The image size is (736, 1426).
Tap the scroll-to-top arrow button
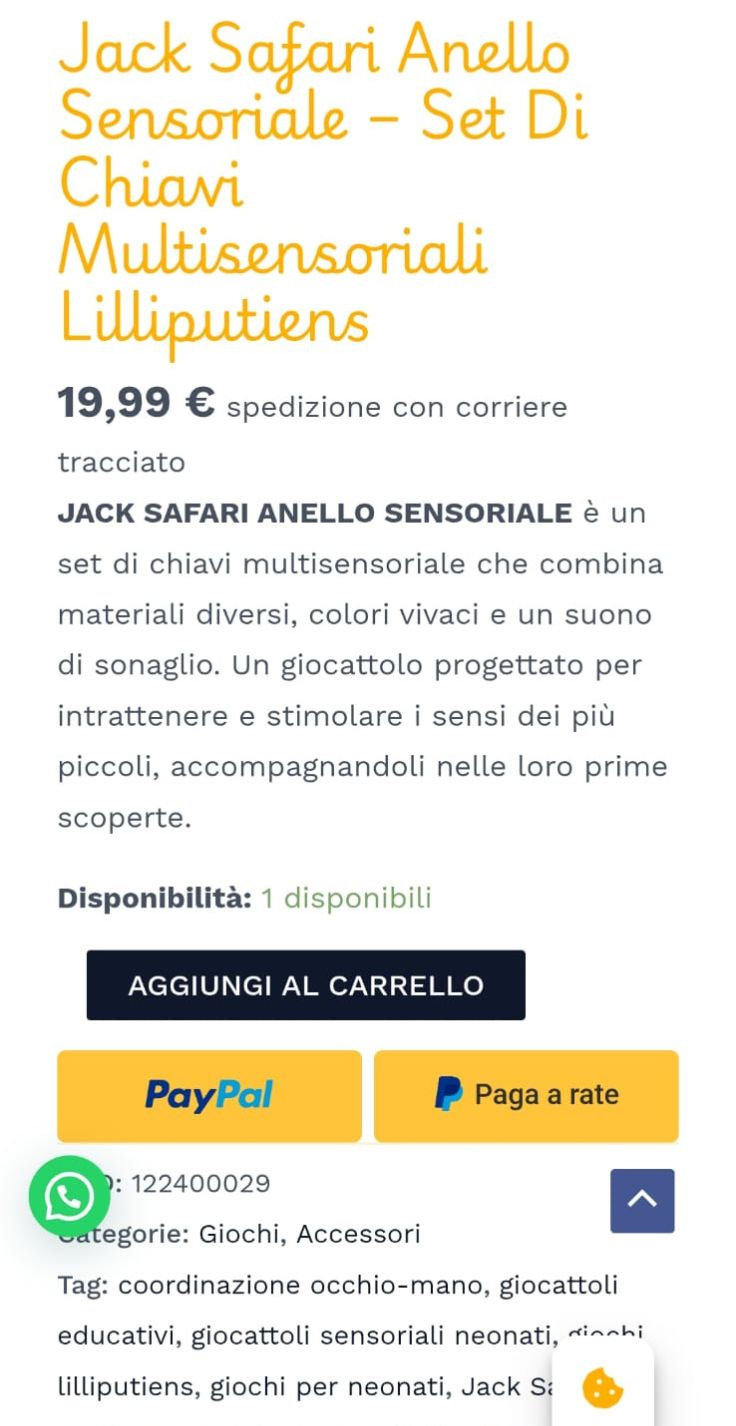642,1200
